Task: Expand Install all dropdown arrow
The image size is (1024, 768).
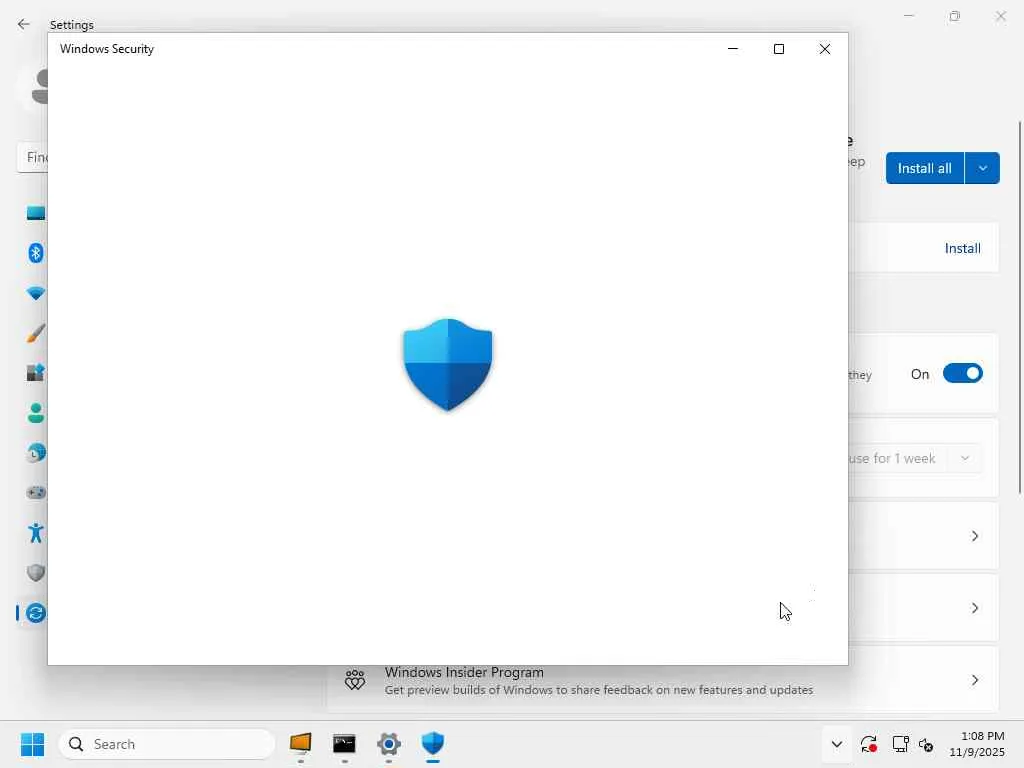Action: point(982,168)
